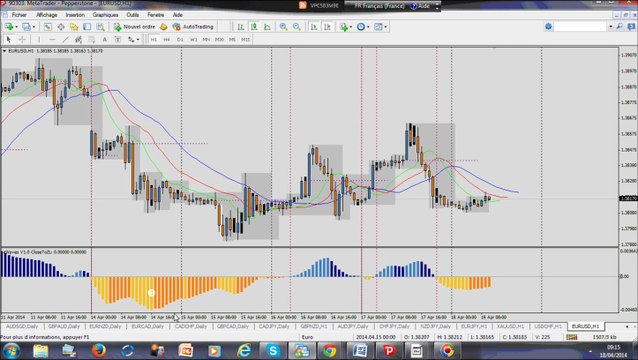Open the search box dropdown arrow

(x=611, y=26)
